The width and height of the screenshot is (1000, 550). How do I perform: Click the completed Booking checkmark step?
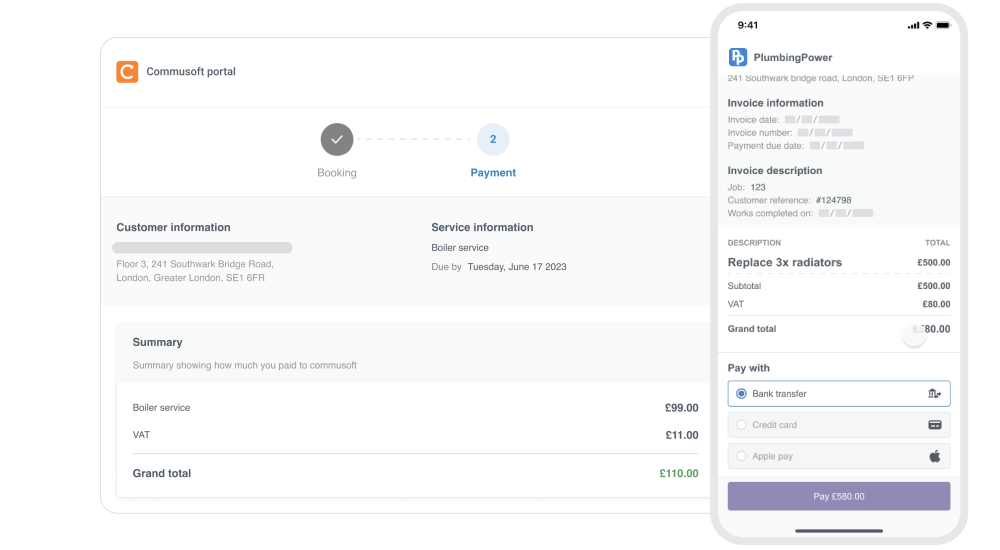tap(337, 140)
